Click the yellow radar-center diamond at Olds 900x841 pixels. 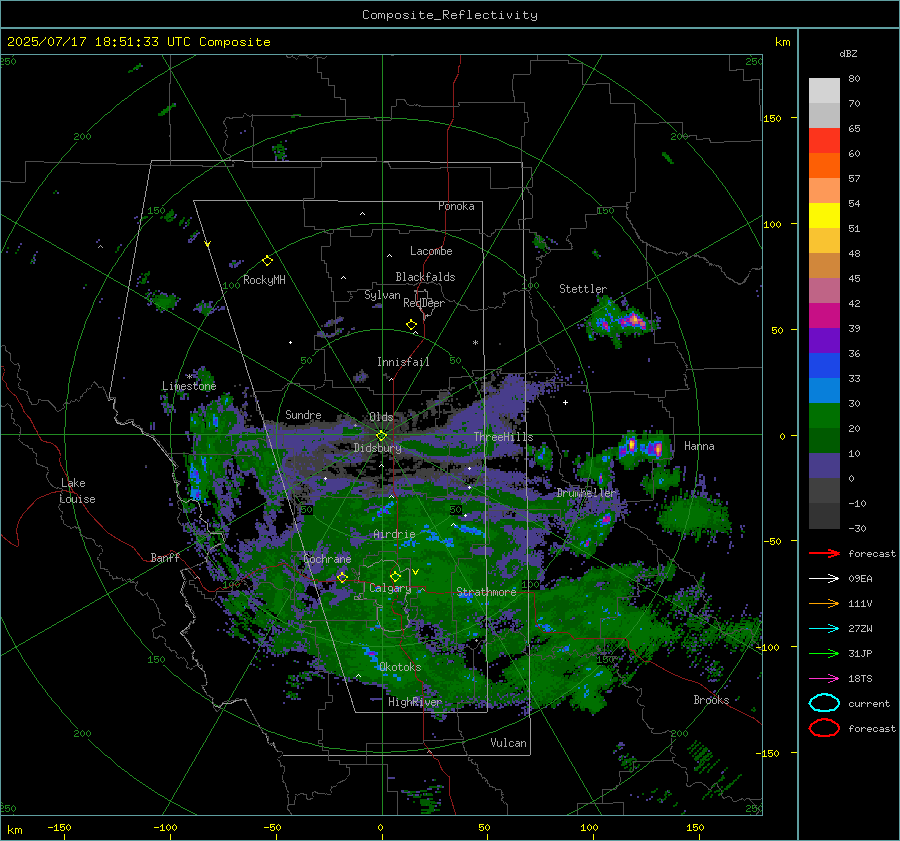point(381,436)
